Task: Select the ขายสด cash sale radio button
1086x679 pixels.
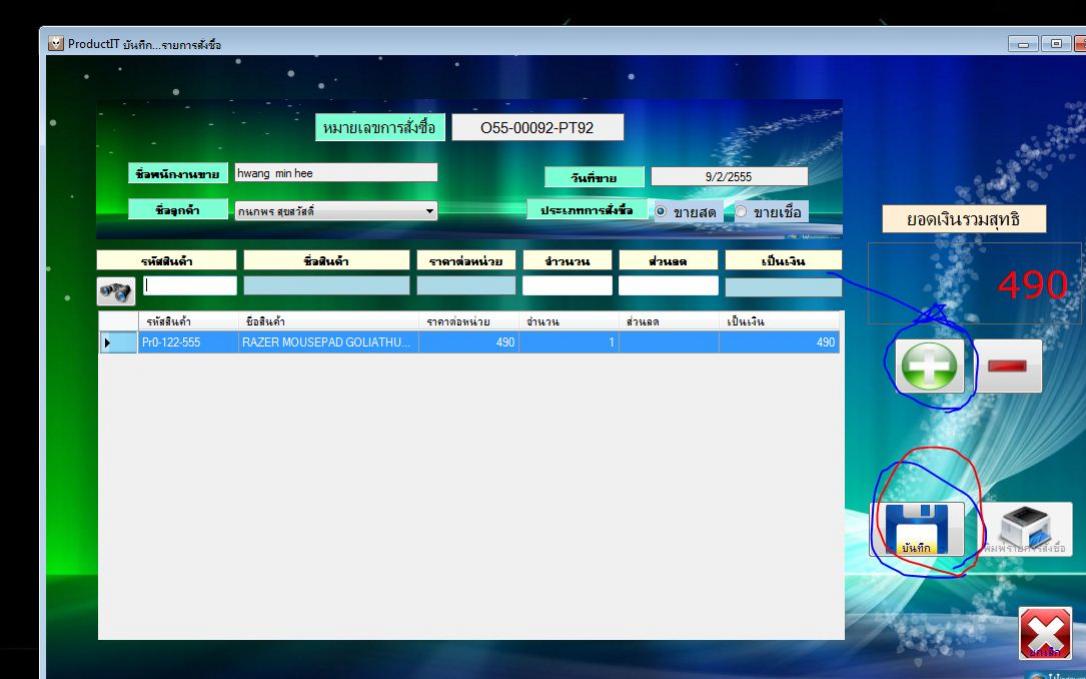Action: (x=661, y=211)
